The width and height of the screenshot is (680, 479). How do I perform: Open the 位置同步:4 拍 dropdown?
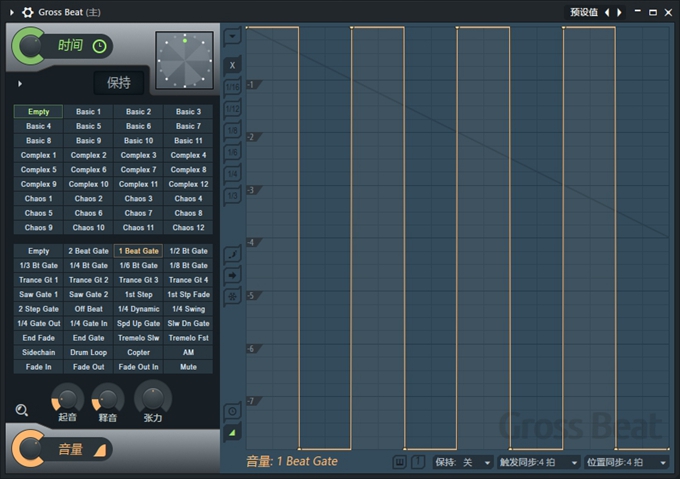[626, 463]
